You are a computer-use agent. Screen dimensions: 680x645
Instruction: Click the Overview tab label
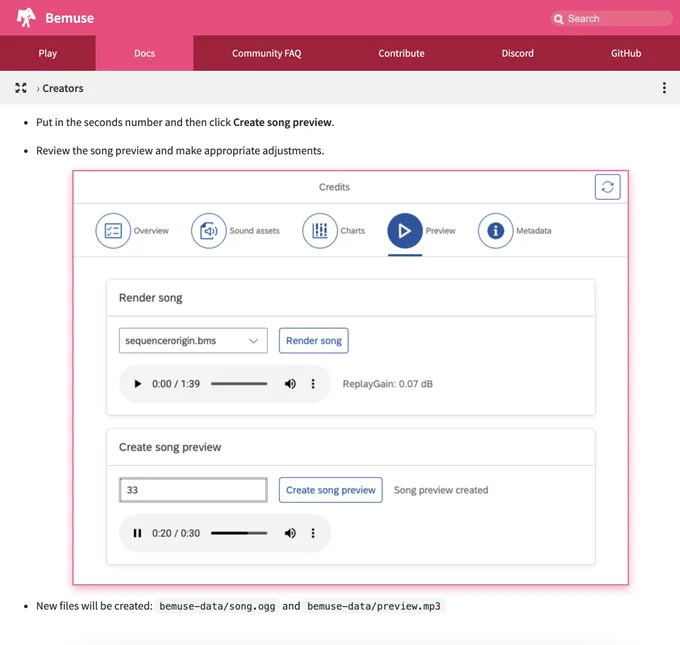tap(151, 231)
